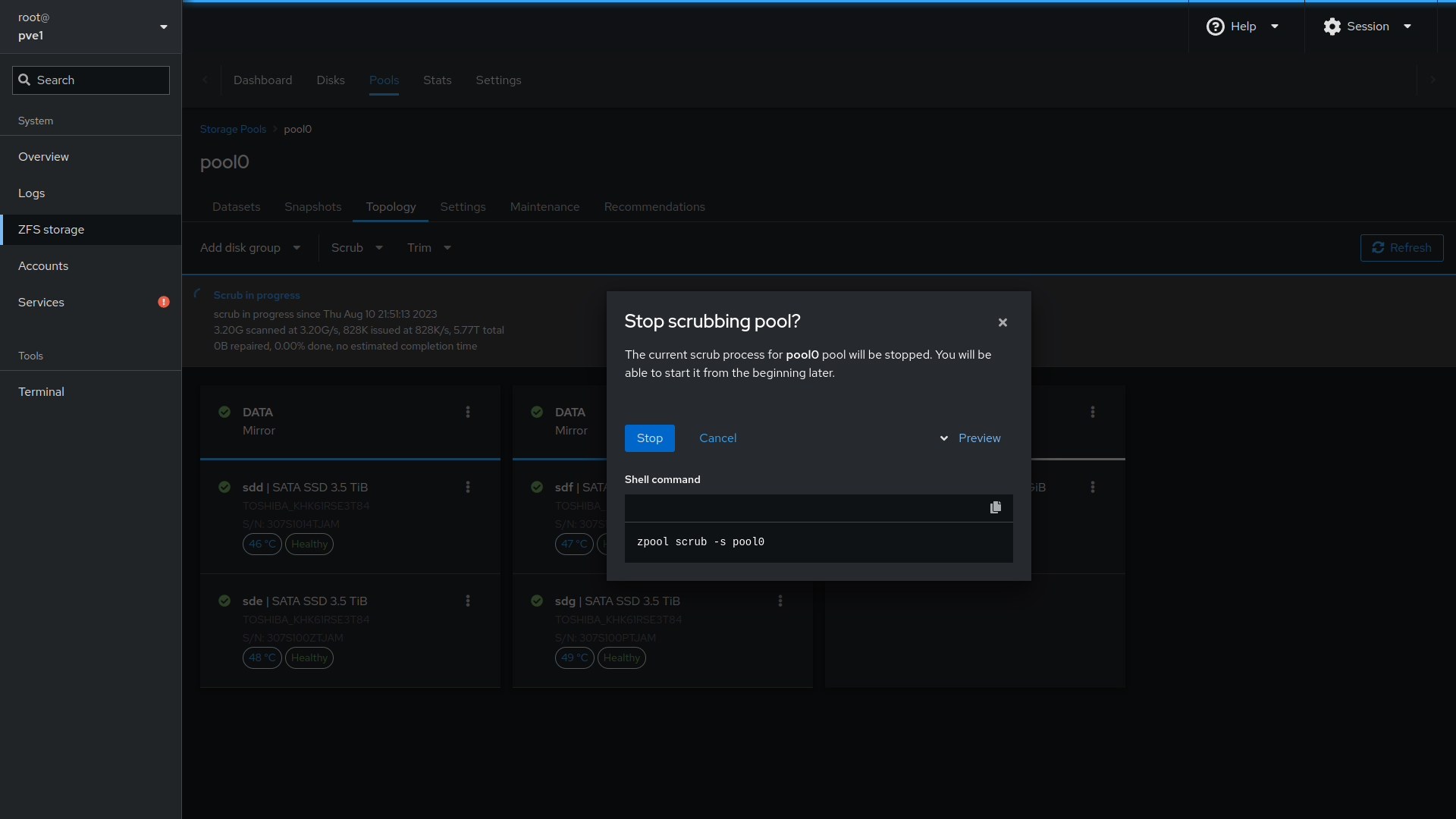1456x819 pixels.
Task: Click the 46 °C temperature badge
Action: click(x=262, y=544)
